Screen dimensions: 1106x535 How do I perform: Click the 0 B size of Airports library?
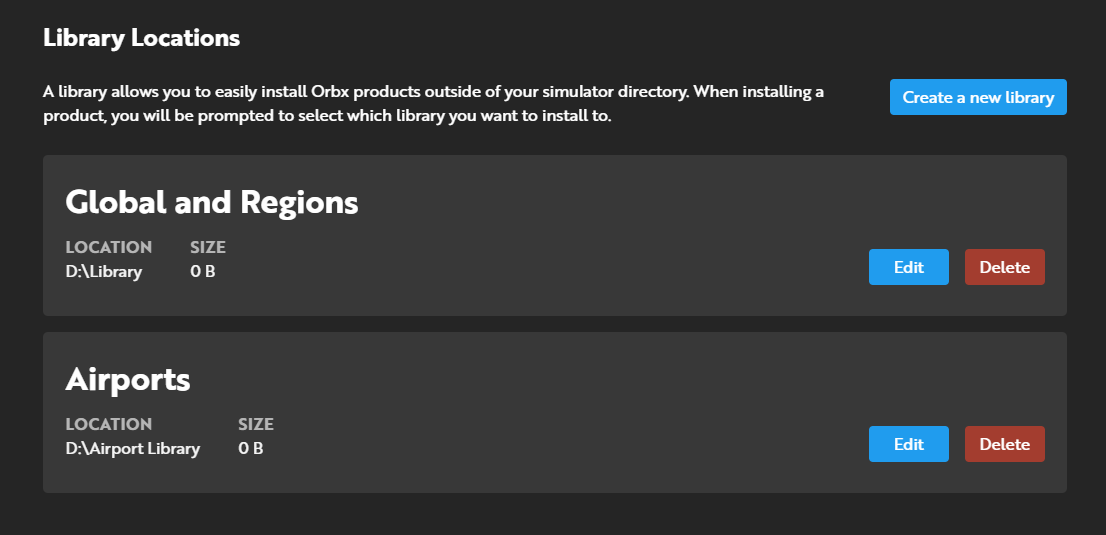tap(251, 448)
